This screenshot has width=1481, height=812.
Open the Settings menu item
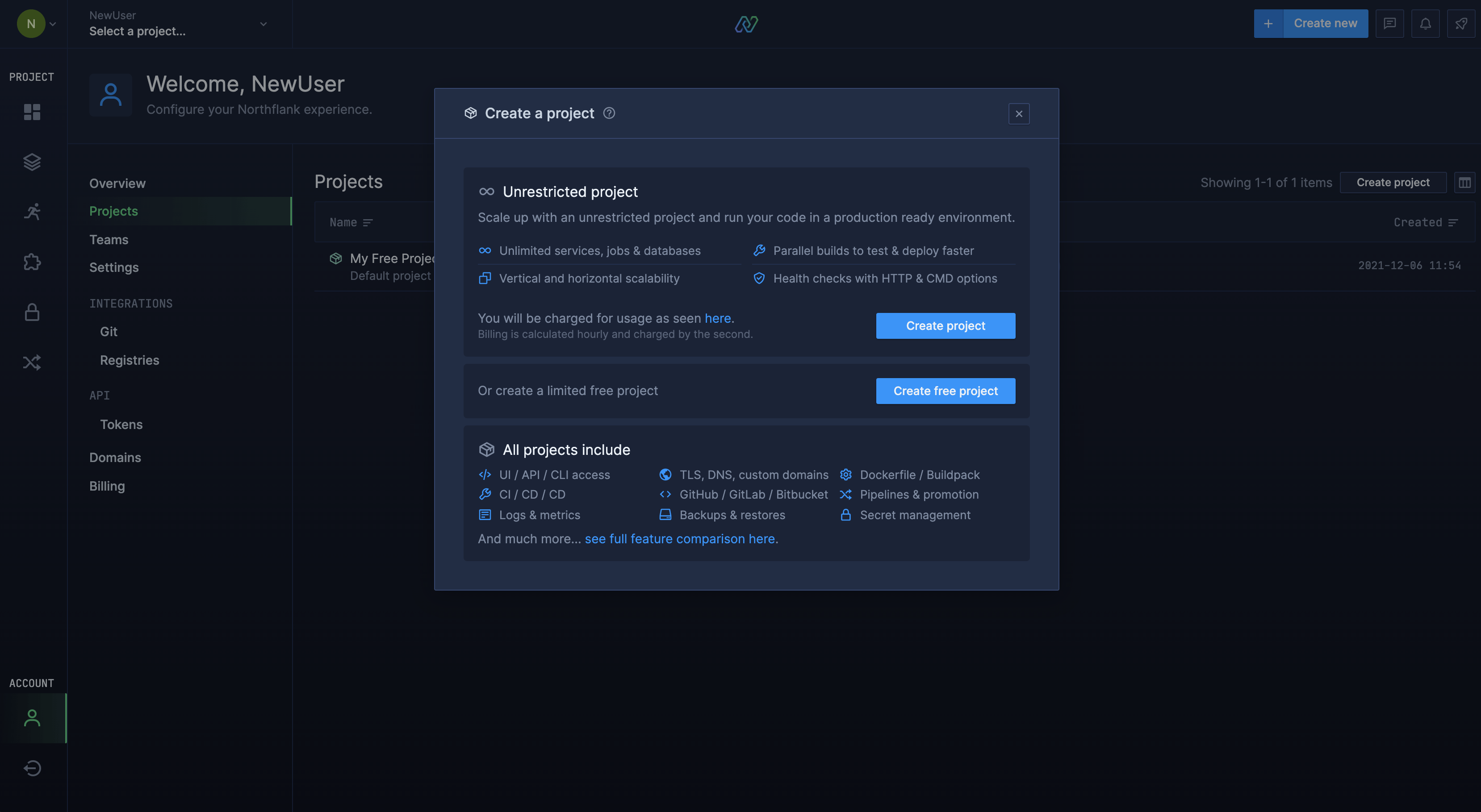coord(114,267)
